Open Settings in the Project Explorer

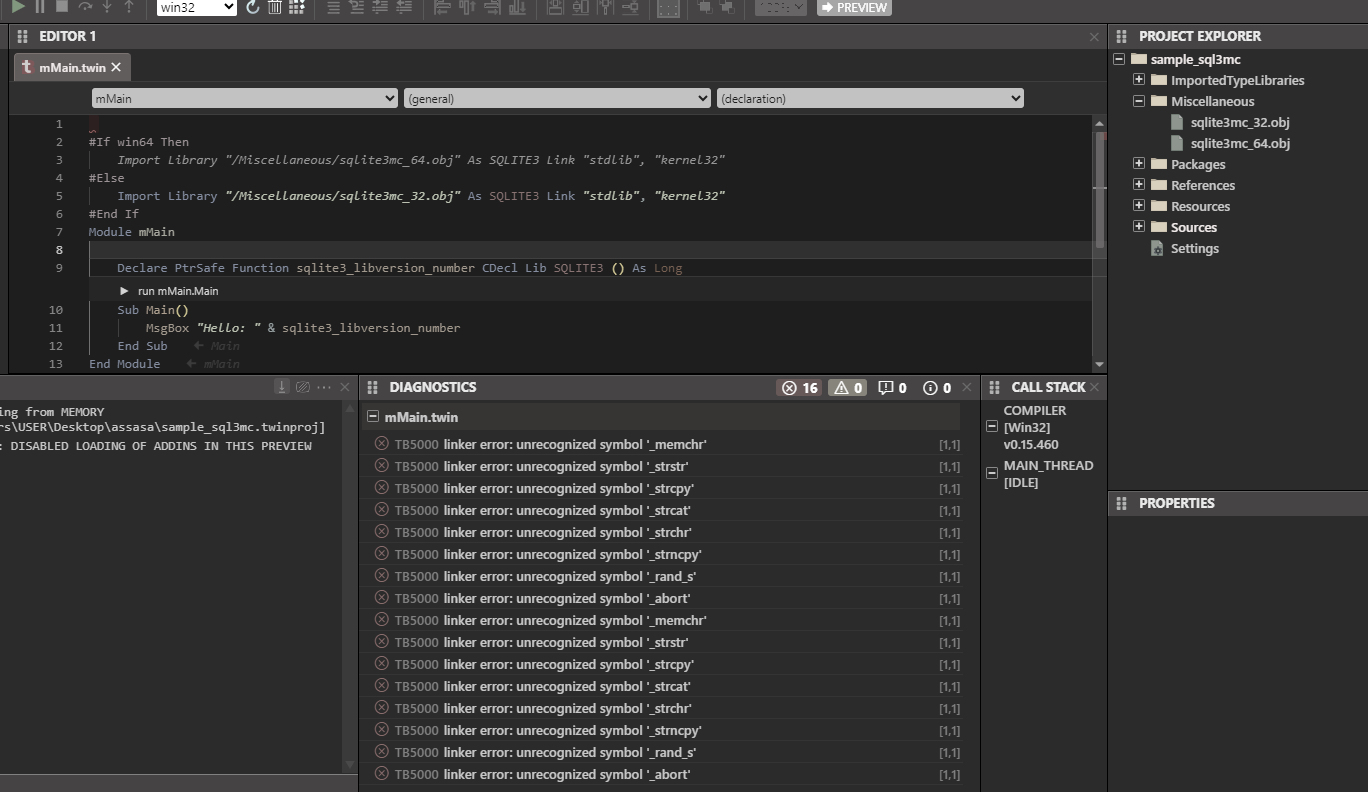click(1194, 248)
